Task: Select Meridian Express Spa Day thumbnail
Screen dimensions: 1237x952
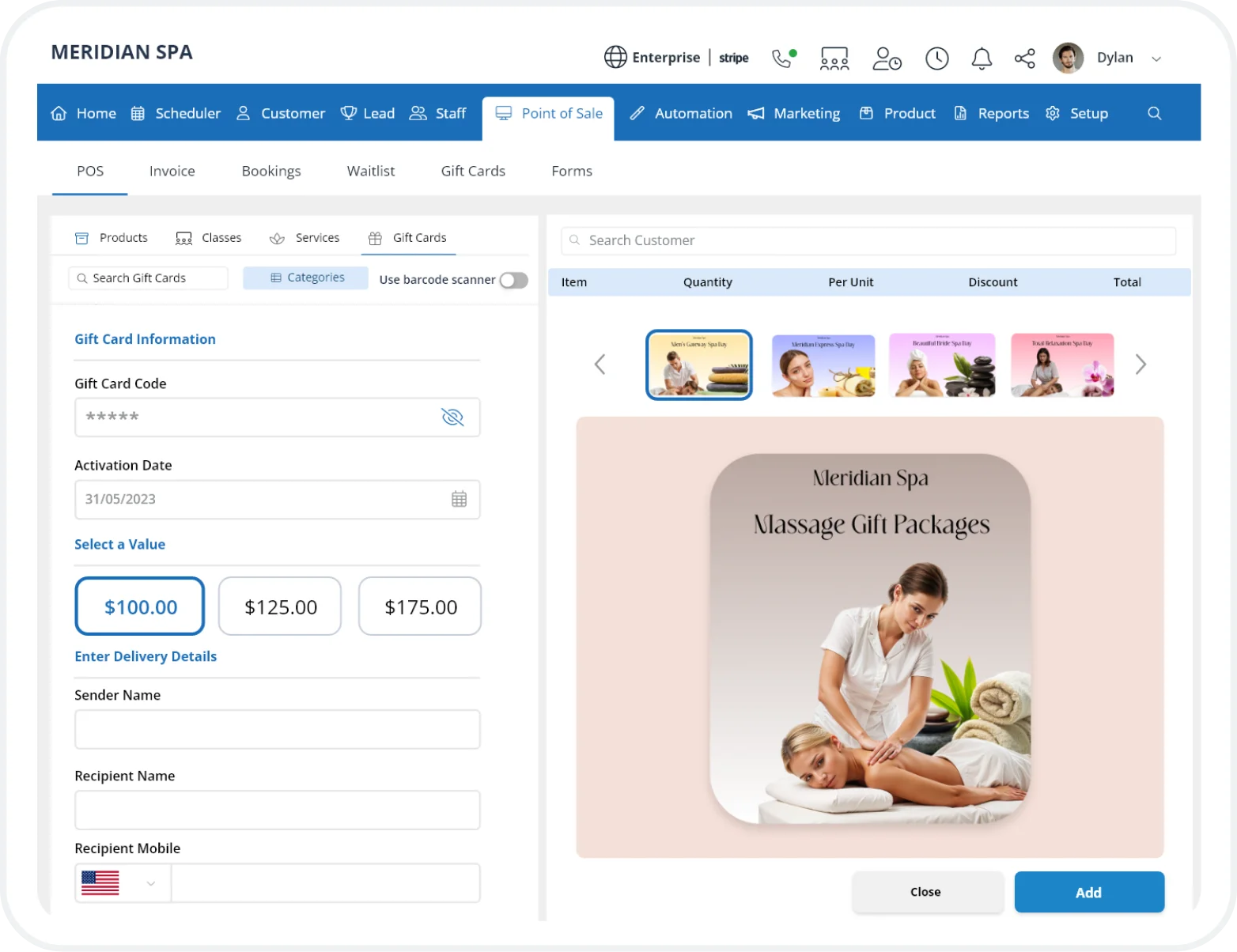Action: (823, 365)
